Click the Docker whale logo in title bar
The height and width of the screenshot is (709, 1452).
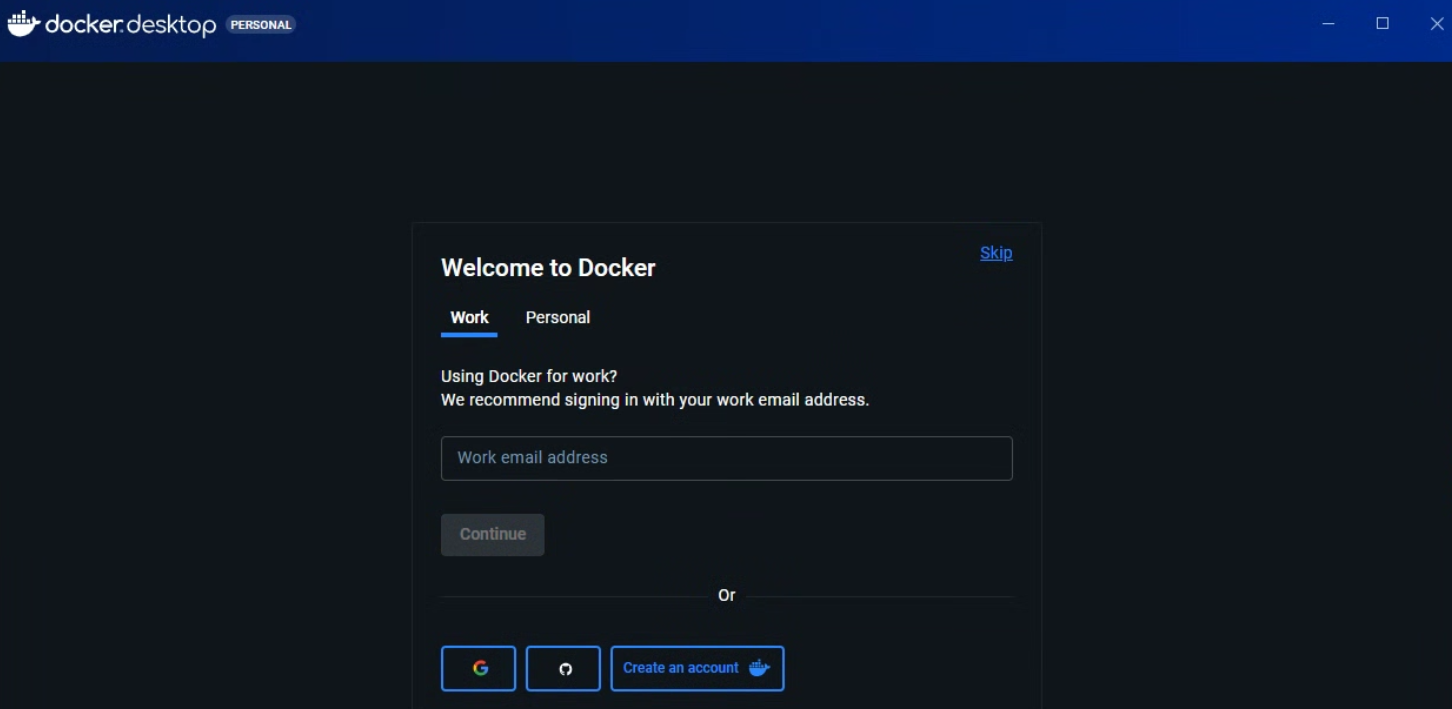pyautogui.click(x=23, y=24)
